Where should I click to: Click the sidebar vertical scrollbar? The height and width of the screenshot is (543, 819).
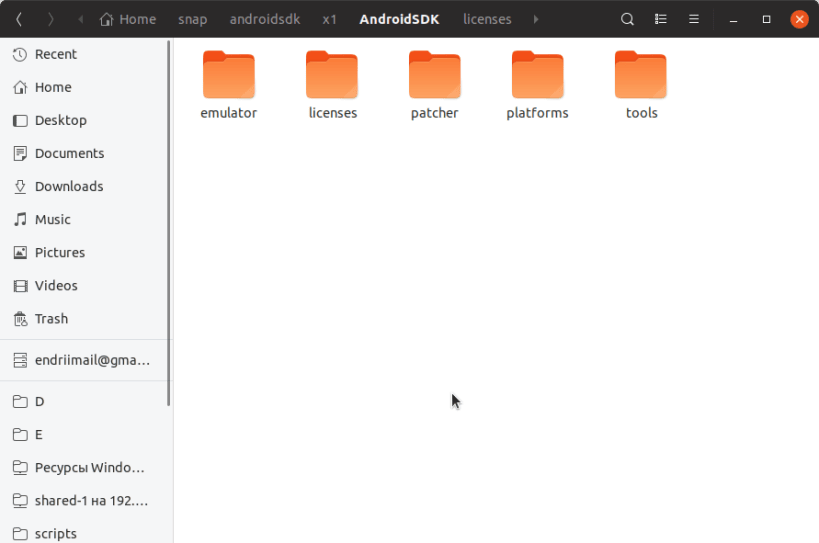click(169, 223)
